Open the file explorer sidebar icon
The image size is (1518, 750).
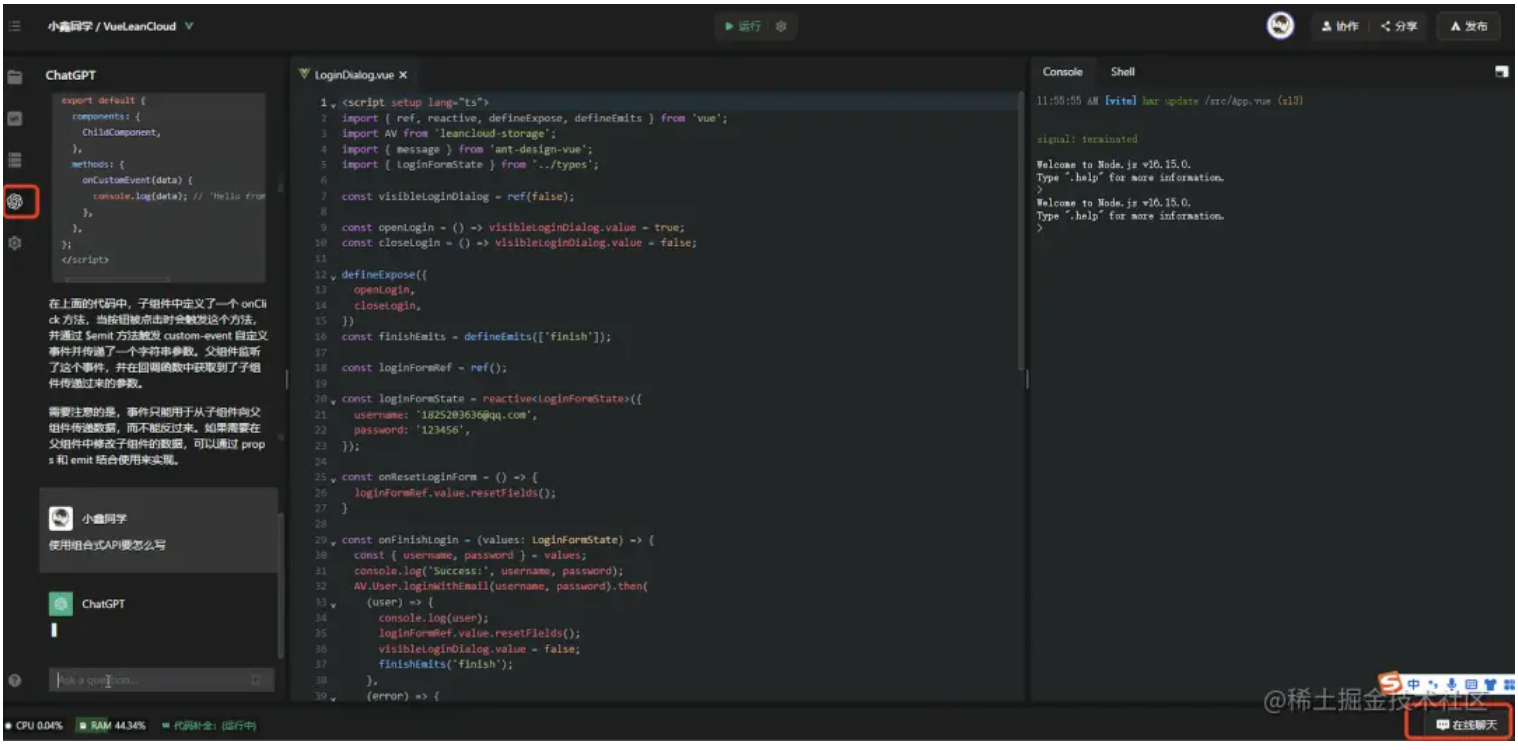(x=15, y=76)
